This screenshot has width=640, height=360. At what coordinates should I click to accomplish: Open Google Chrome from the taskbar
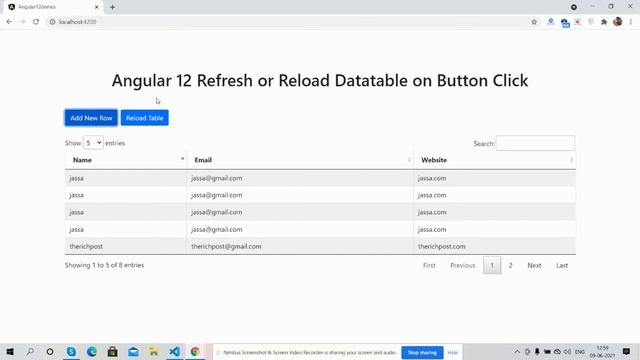point(195,351)
